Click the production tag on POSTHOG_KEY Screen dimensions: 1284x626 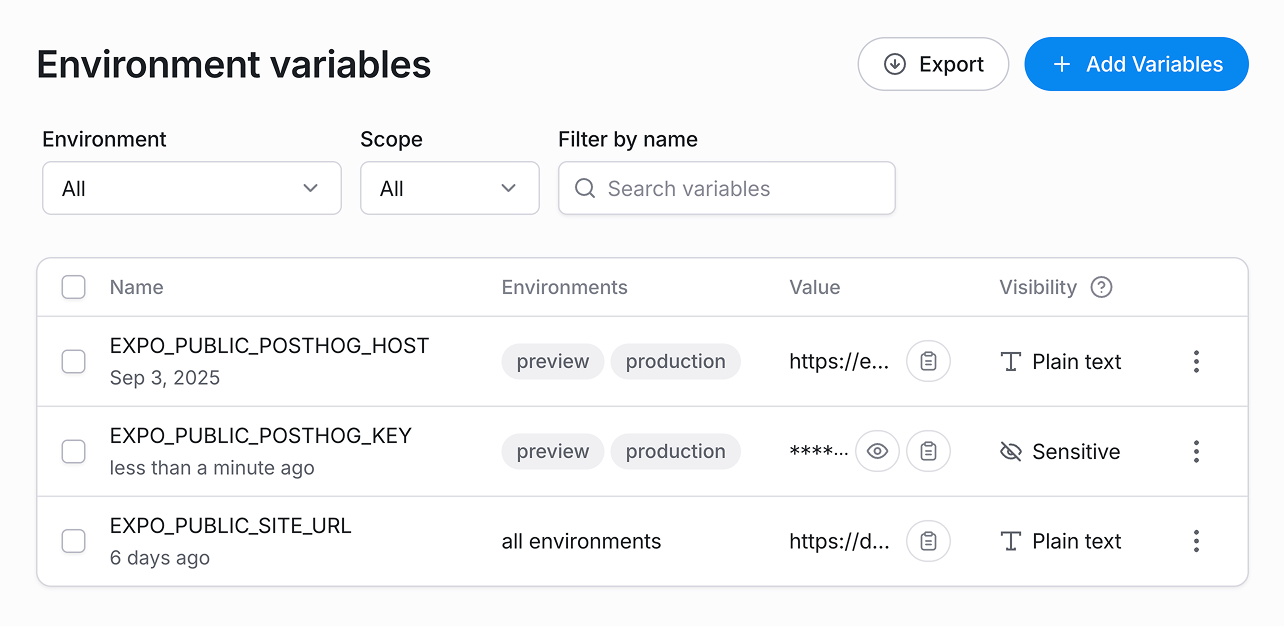(x=675, y=451)
